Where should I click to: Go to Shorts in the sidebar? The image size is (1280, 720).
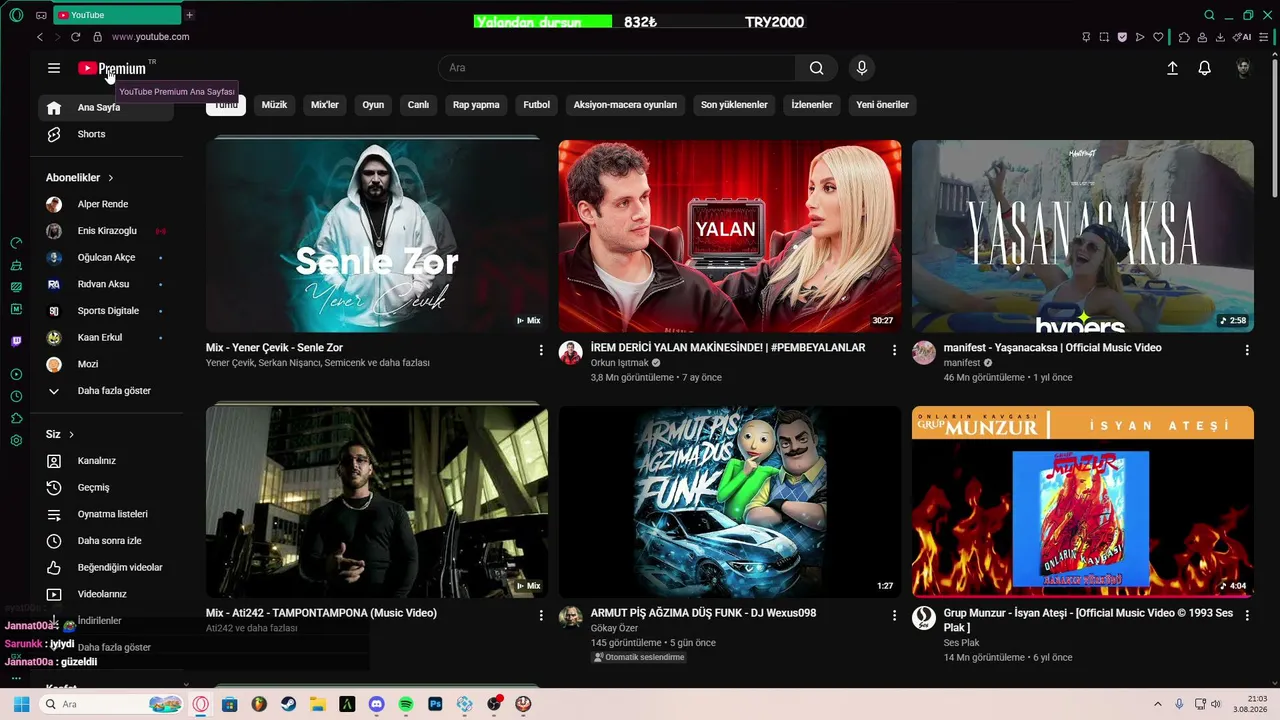click(x=106, y=134)
